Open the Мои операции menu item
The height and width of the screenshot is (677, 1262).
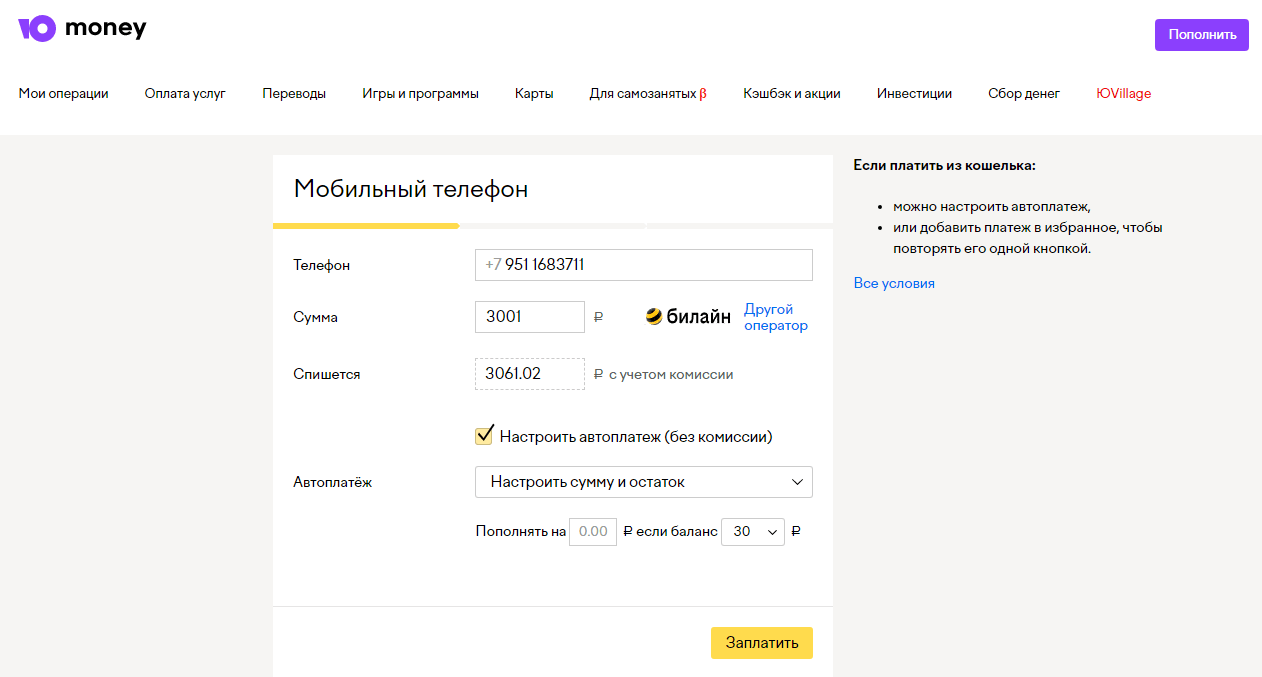click(63, 94)
